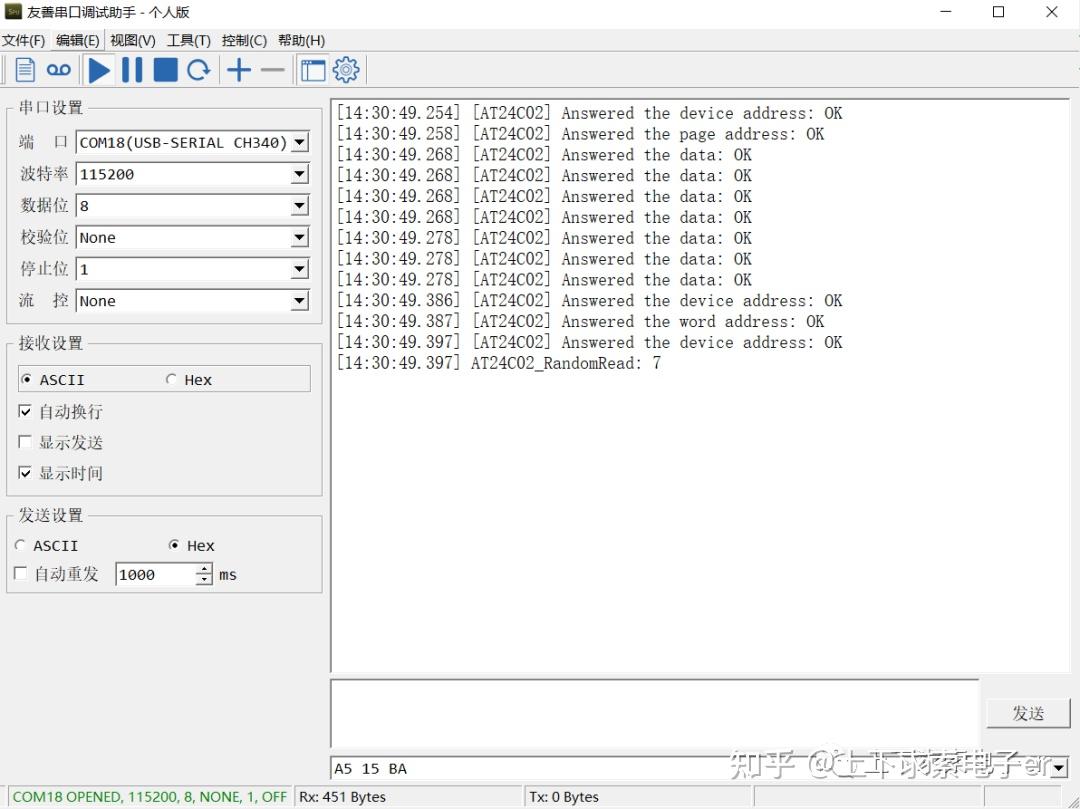Pause the serial data reception
The height and width of the screenshot is (809, 1080).
(132, 69)
